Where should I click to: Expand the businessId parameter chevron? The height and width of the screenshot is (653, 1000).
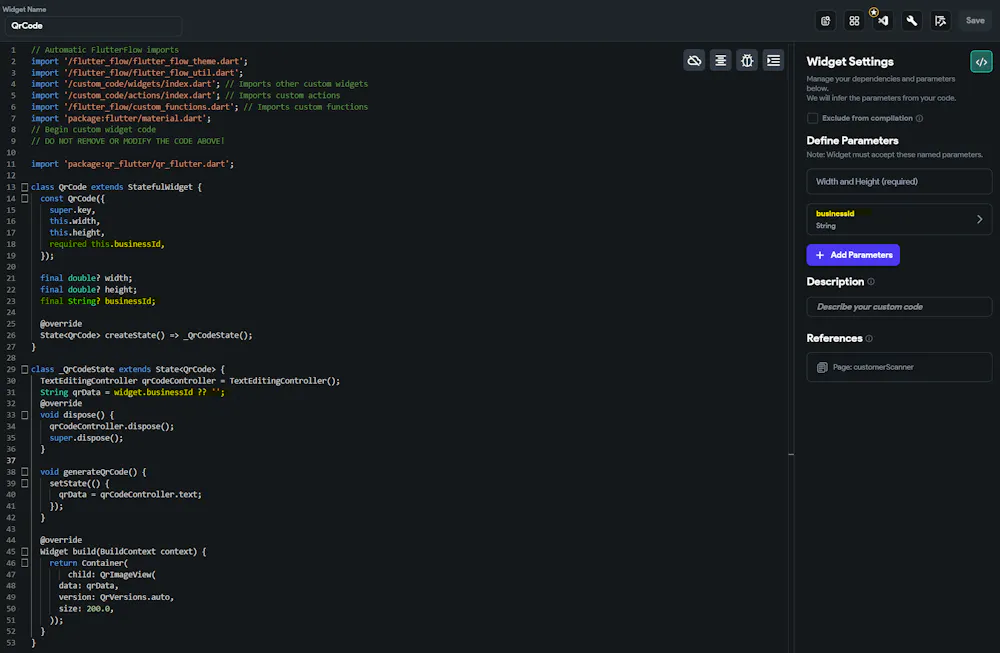pyautogui.click(x=980, y=219)
